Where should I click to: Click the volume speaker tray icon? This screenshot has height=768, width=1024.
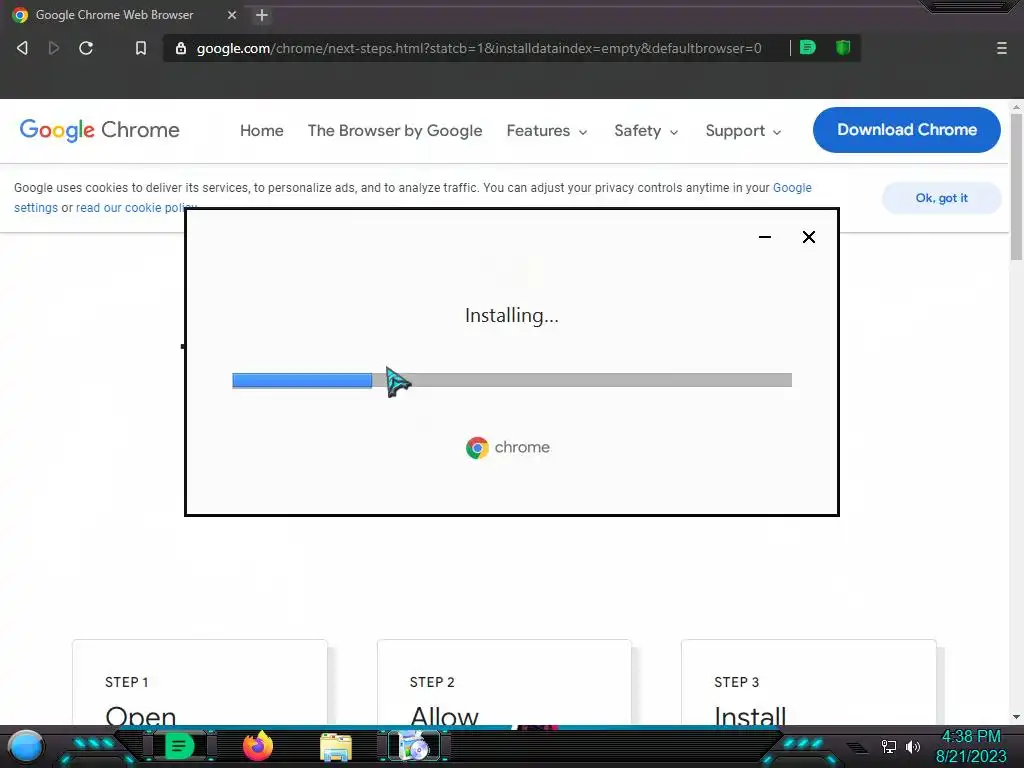913,746
